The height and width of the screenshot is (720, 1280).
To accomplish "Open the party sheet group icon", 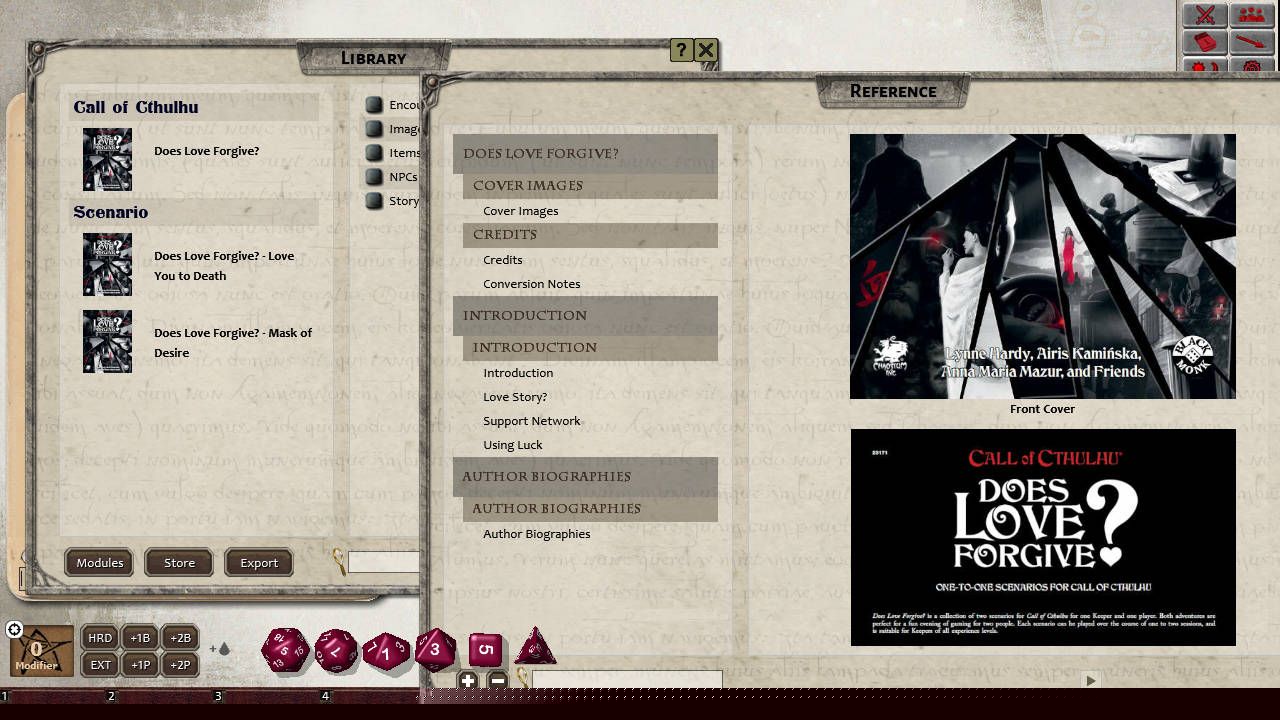I will pos(1251,15).
